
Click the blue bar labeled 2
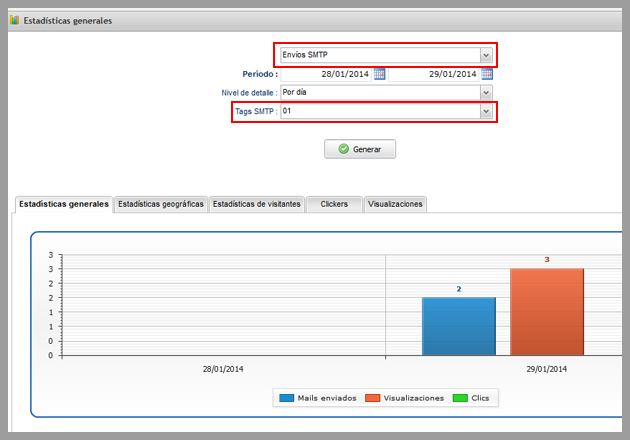pyautogui.click(x=459, y=326)
